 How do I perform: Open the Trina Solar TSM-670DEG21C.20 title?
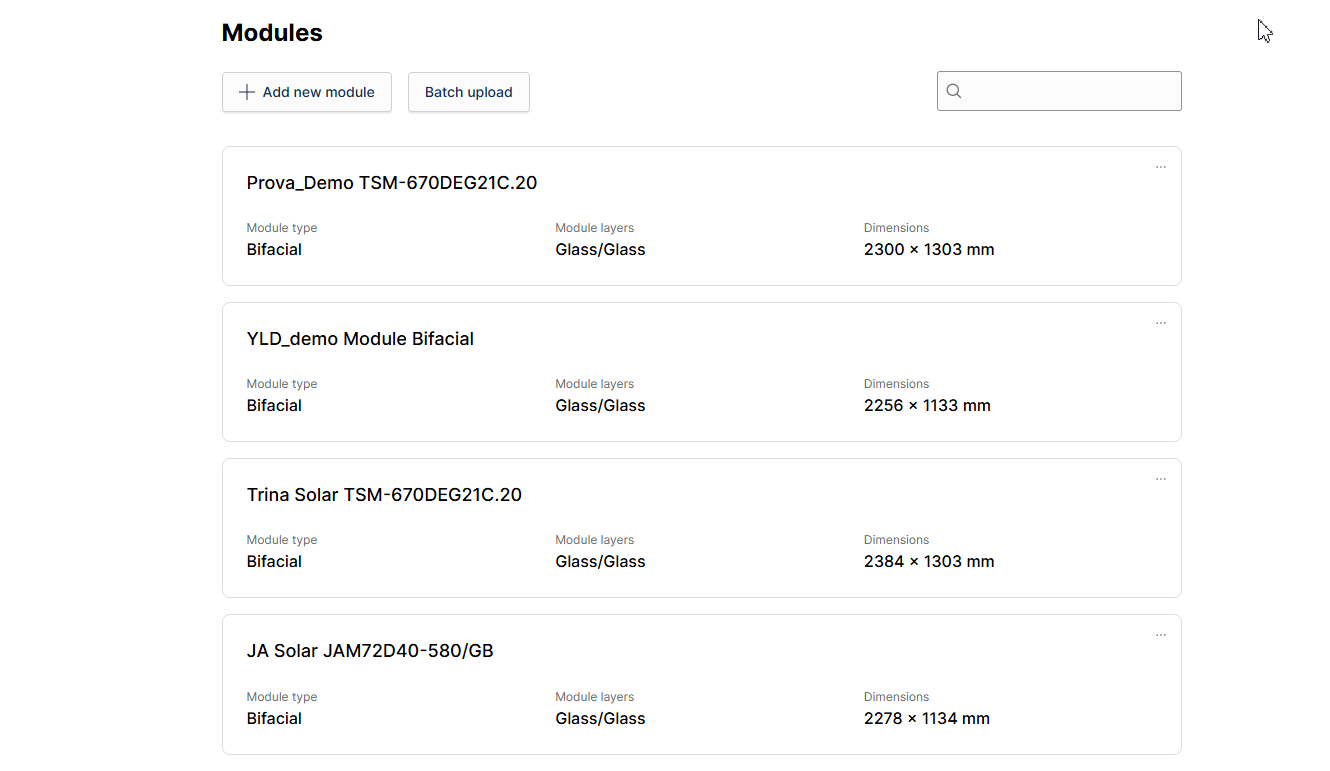coord(384,495)
